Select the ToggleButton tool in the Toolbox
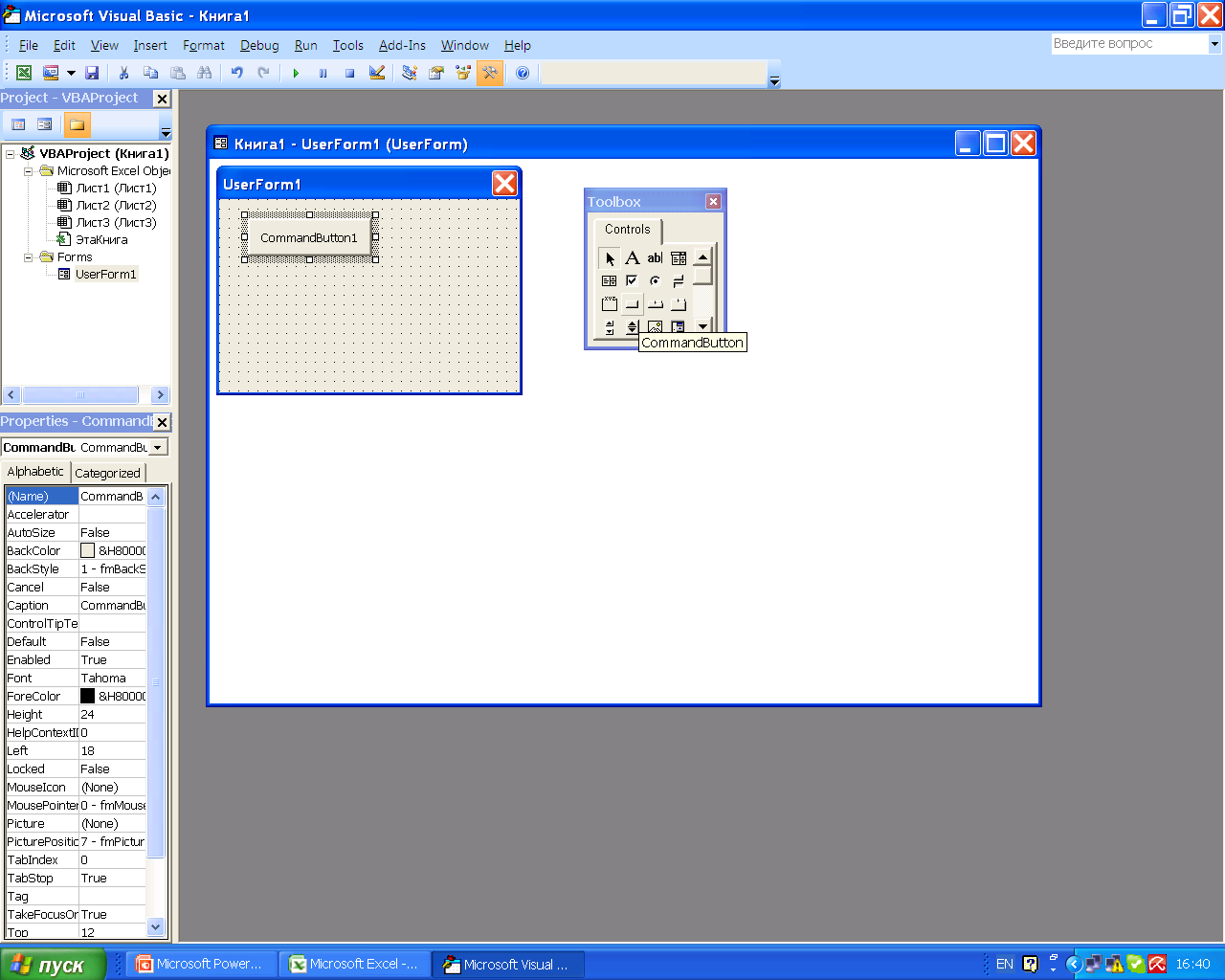Image resolution: width=1225 pixels, height=980 pixels. point(679,281)
